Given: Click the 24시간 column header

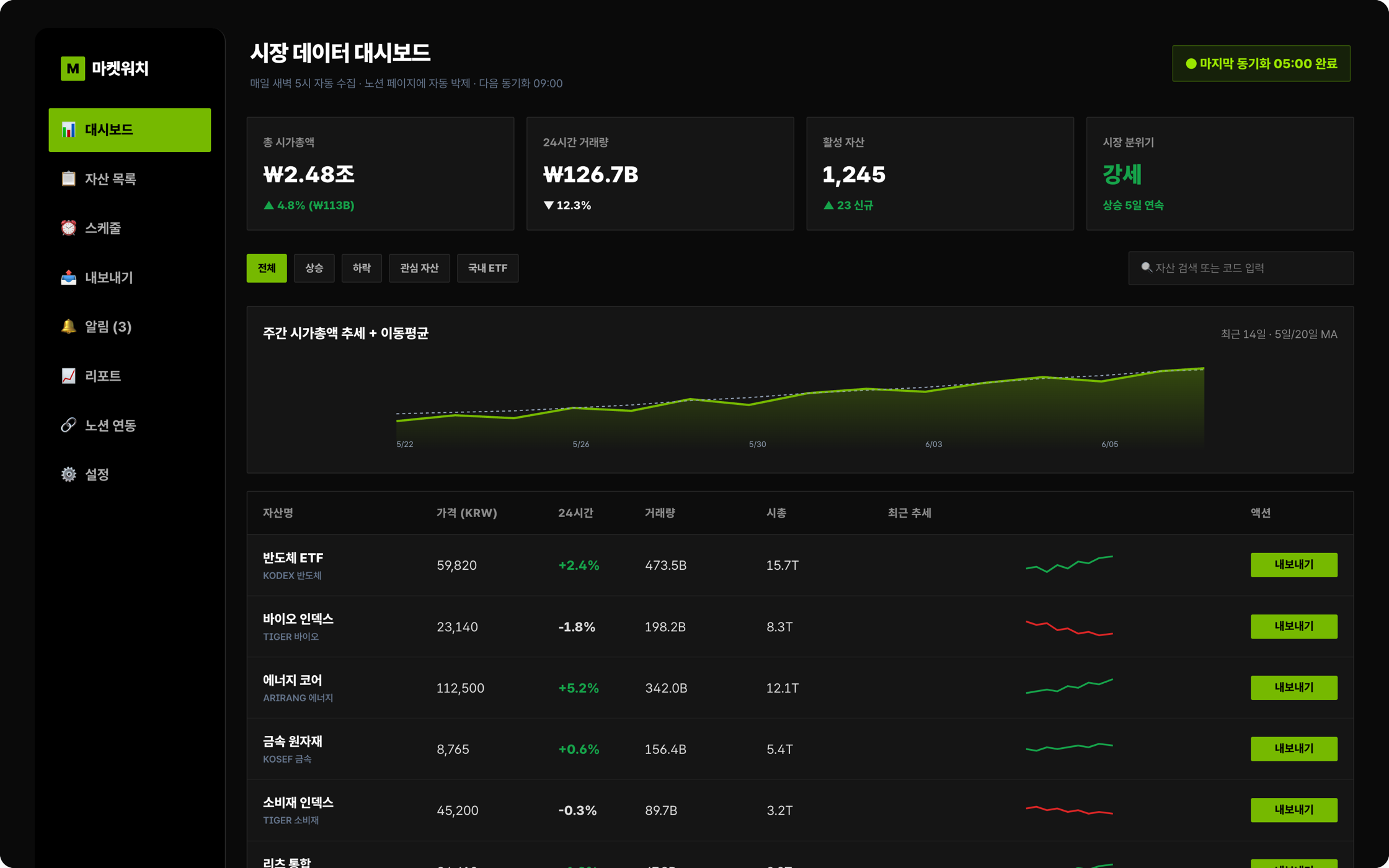Looking at the screenshot, I should click(x=575, y=513).
